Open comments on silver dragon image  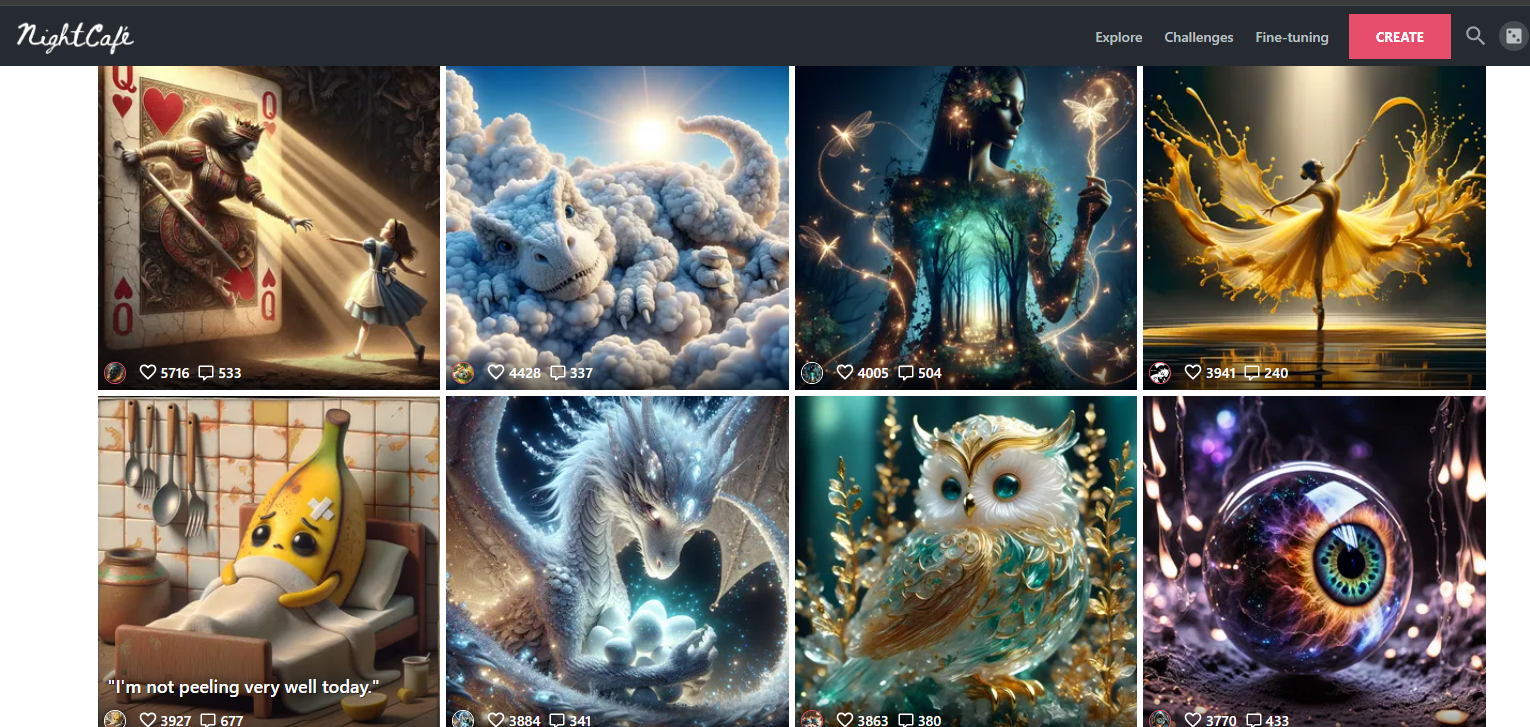tap(557, 719)
